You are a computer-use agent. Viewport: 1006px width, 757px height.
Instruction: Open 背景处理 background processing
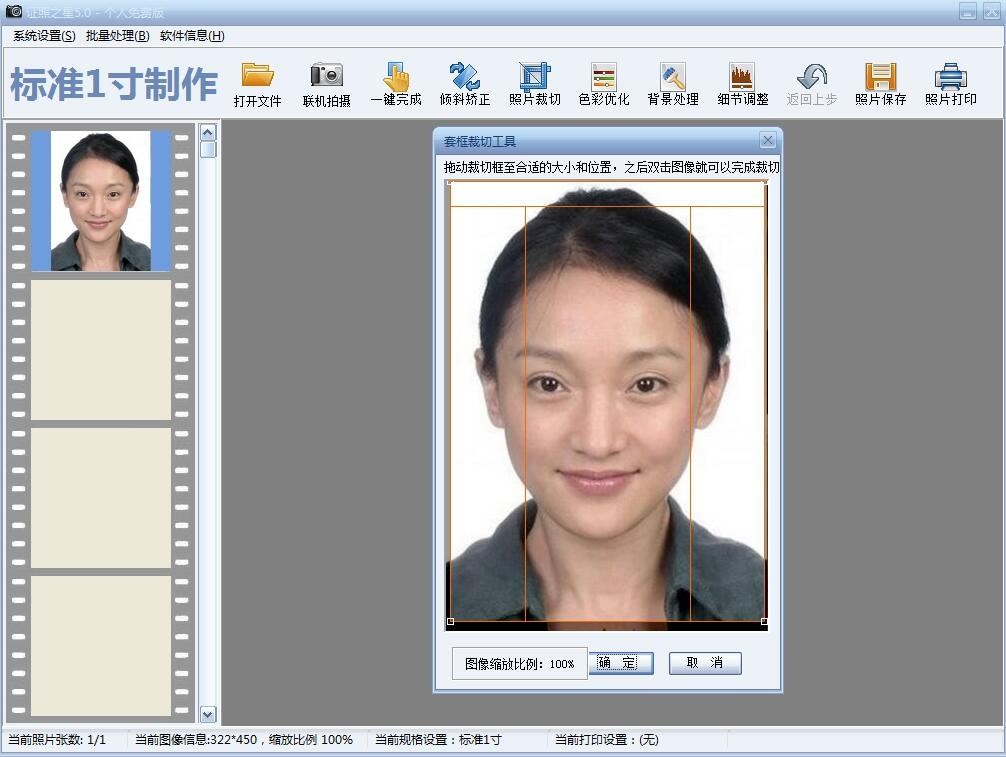[x=673, y=83]
